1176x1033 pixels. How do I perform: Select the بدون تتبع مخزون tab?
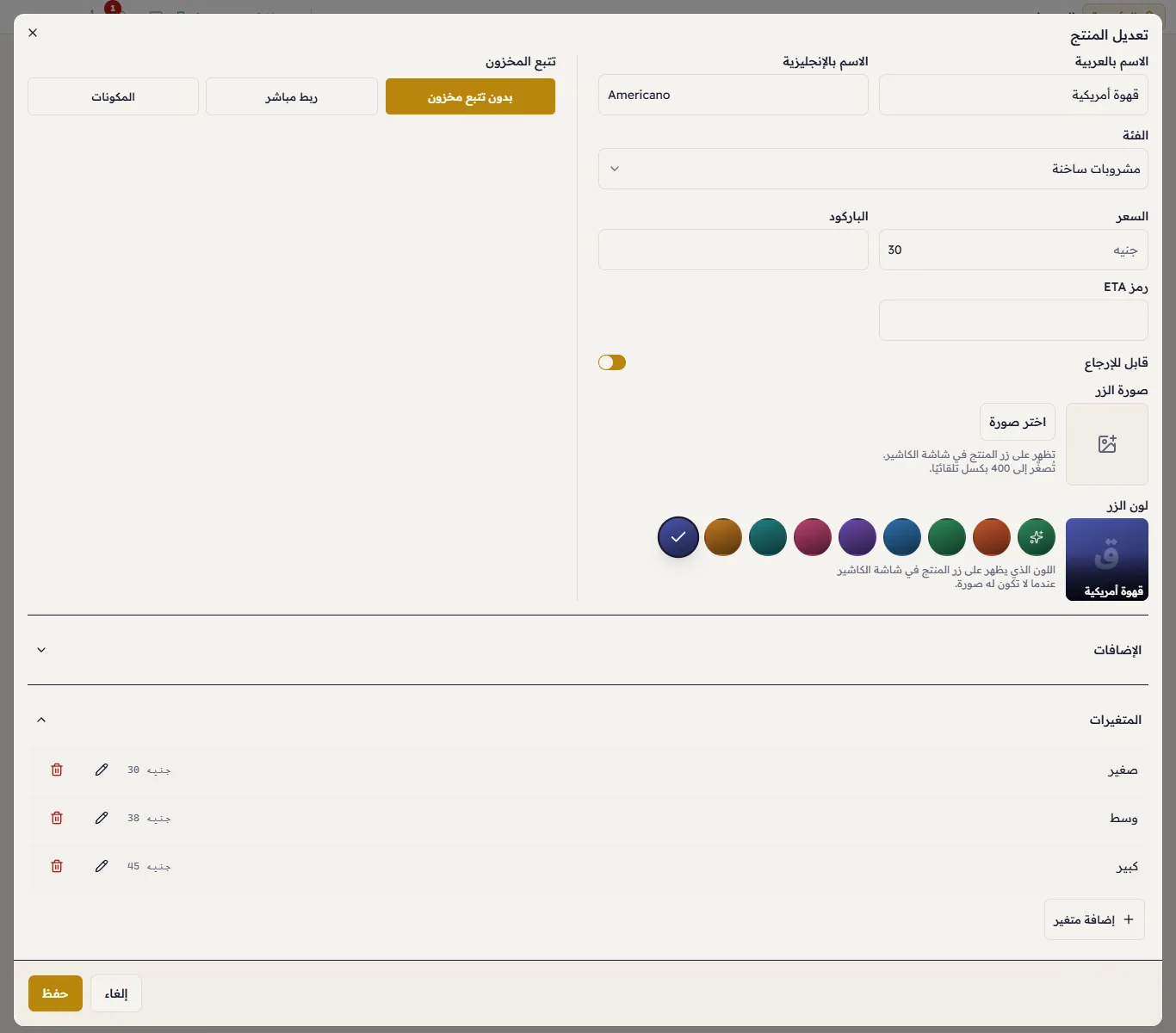[470, 97]
